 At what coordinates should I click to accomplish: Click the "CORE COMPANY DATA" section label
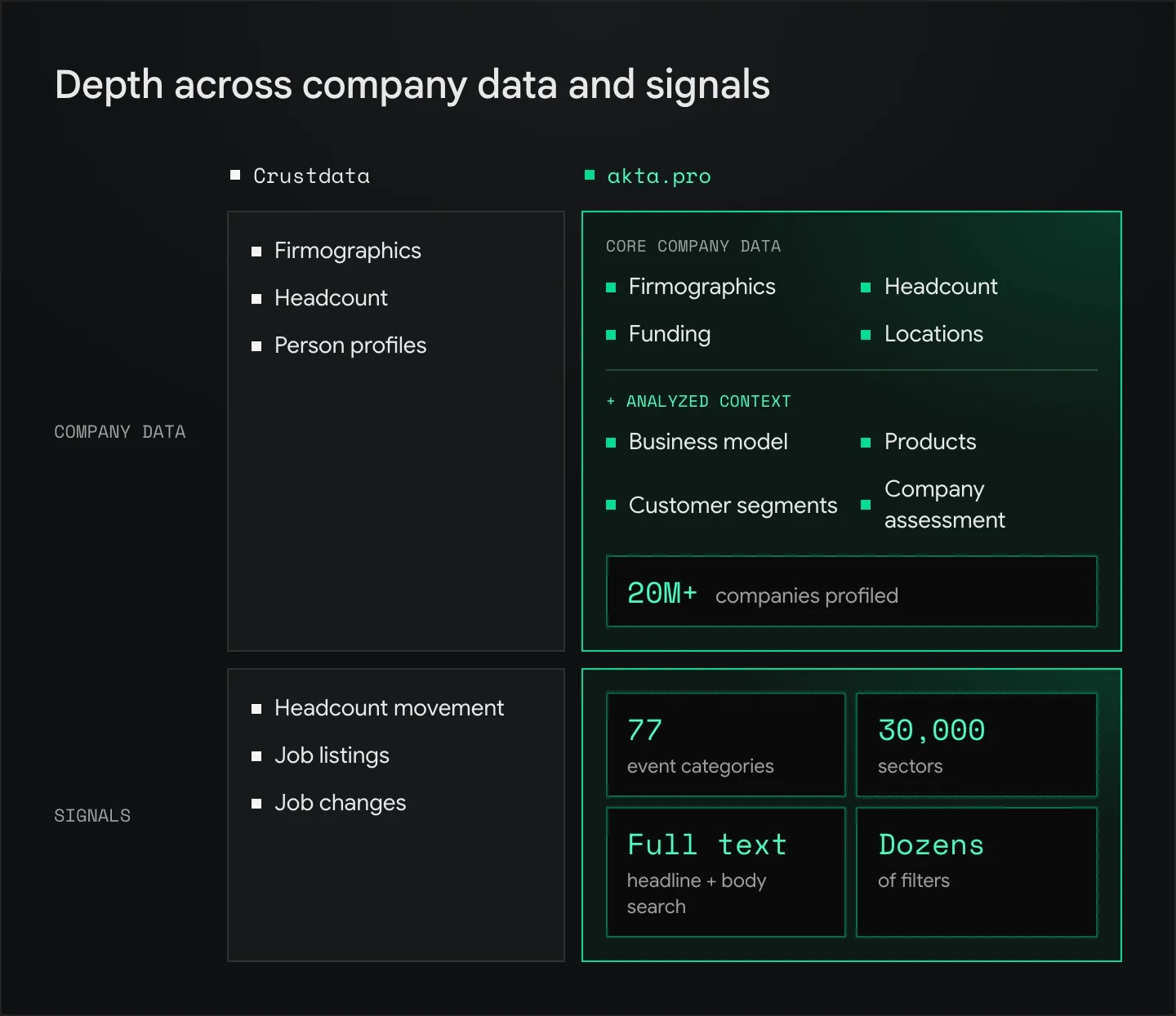(693, 246)
